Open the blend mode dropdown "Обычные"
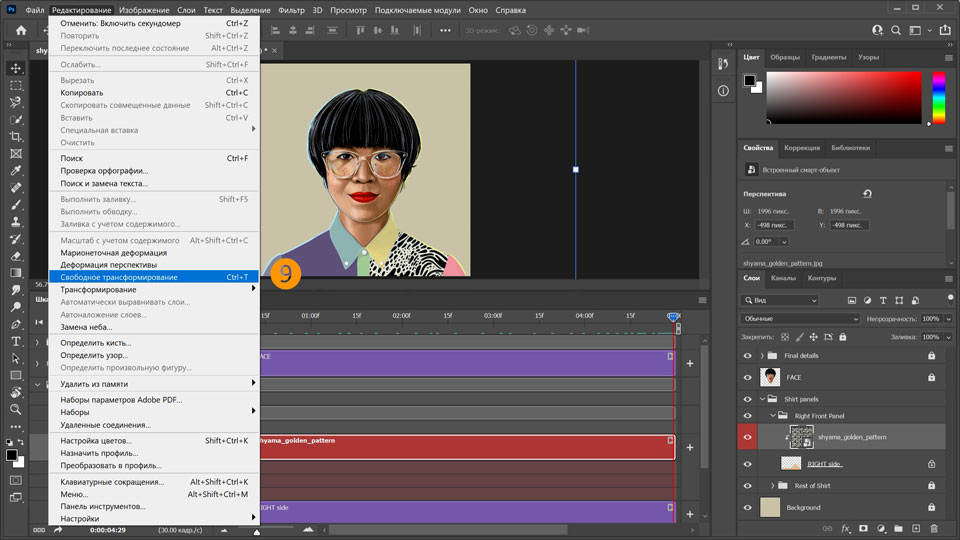The height and width of the screenshot is (540, 960). (800, 319)
